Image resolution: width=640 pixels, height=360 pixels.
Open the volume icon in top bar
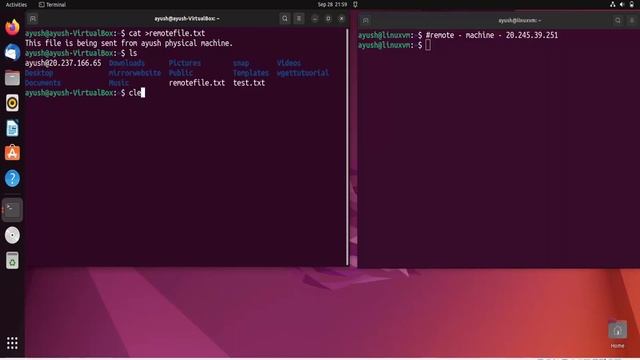pos(622,4)
